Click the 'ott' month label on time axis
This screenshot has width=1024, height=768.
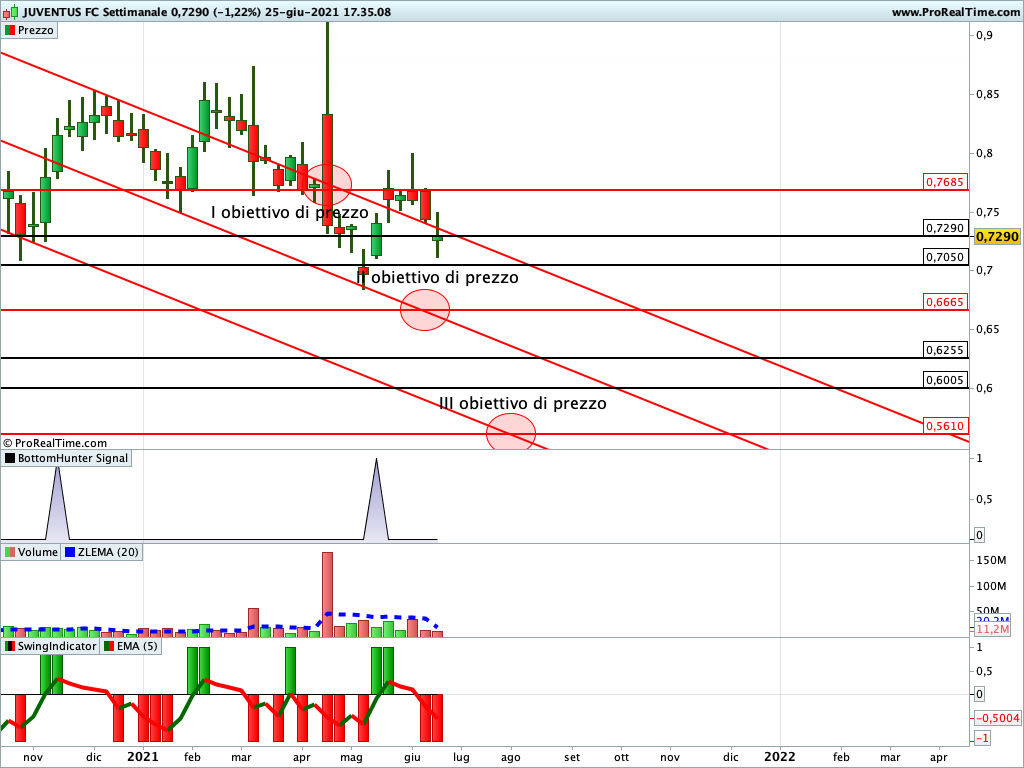[621, 758]
